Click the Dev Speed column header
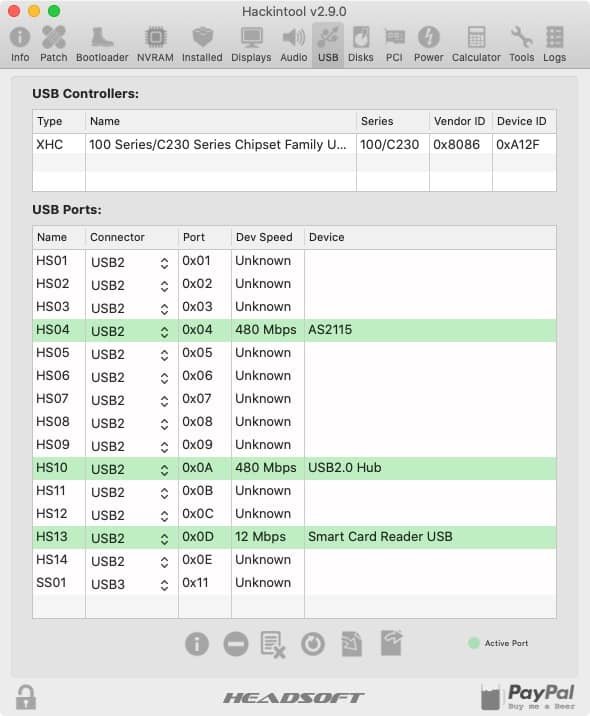Screen dimensions: 590x716 [268, 237]
